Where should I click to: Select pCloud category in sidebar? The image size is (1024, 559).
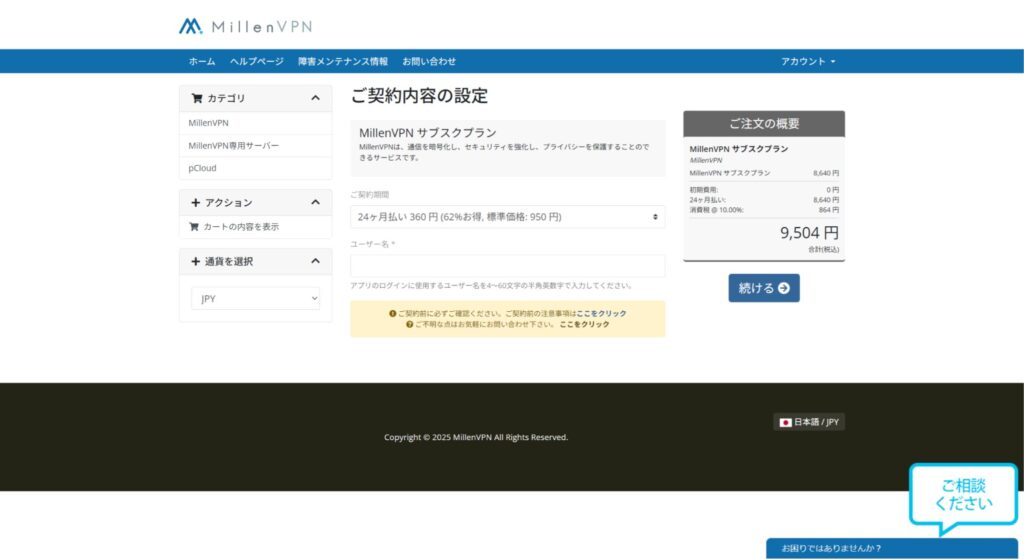click(255, 168)
